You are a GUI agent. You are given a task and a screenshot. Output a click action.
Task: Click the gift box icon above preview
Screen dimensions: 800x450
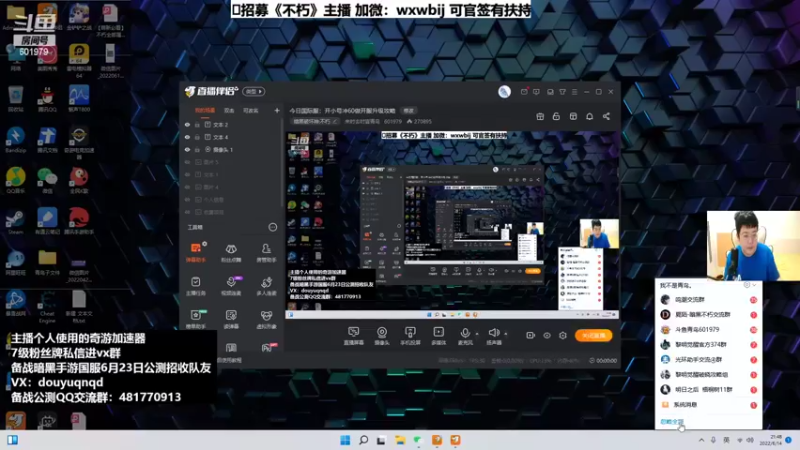pyautogui.click(x=540, y=116)
